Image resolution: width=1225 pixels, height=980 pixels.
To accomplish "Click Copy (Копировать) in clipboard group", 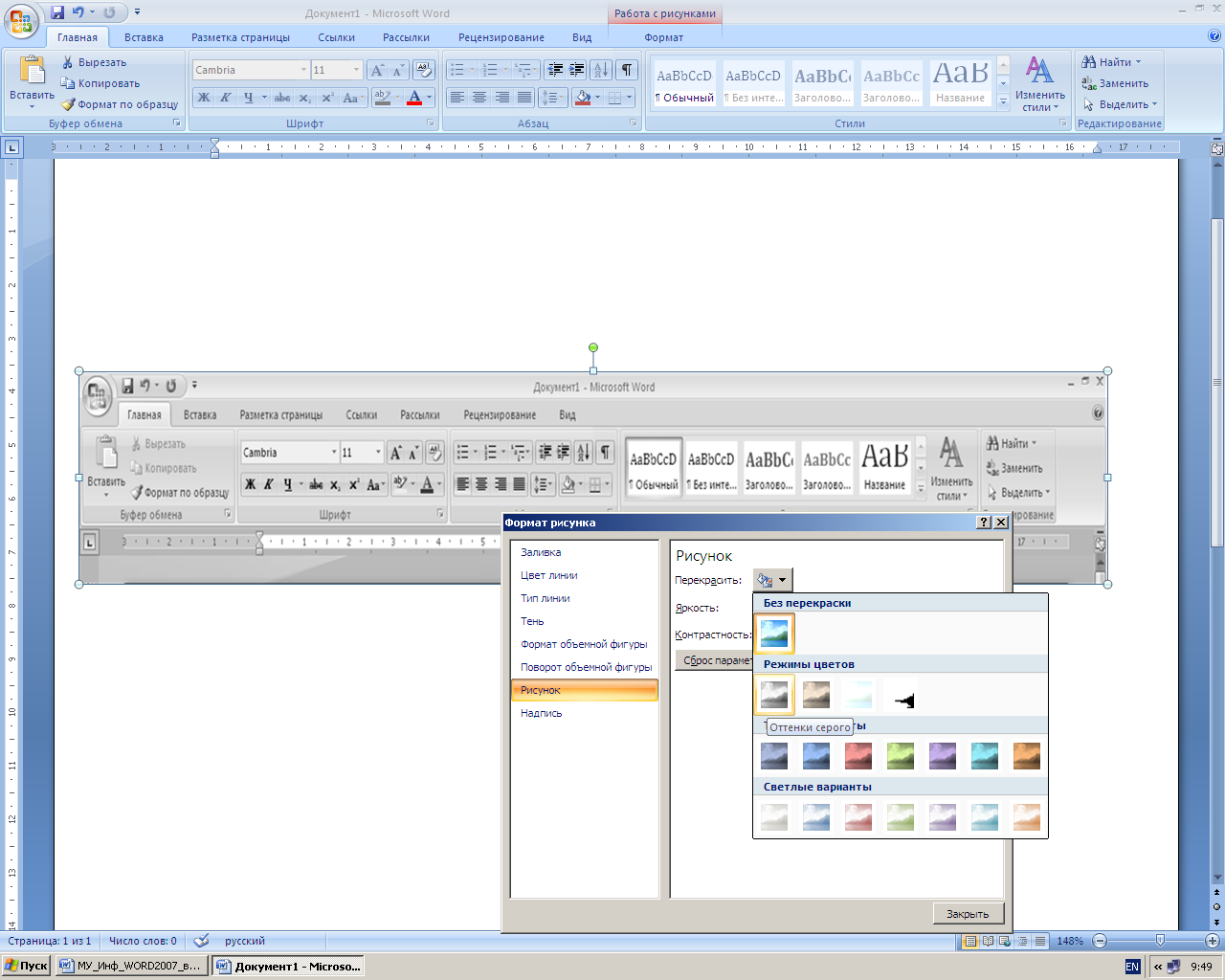I will click(x=101, y=83).
